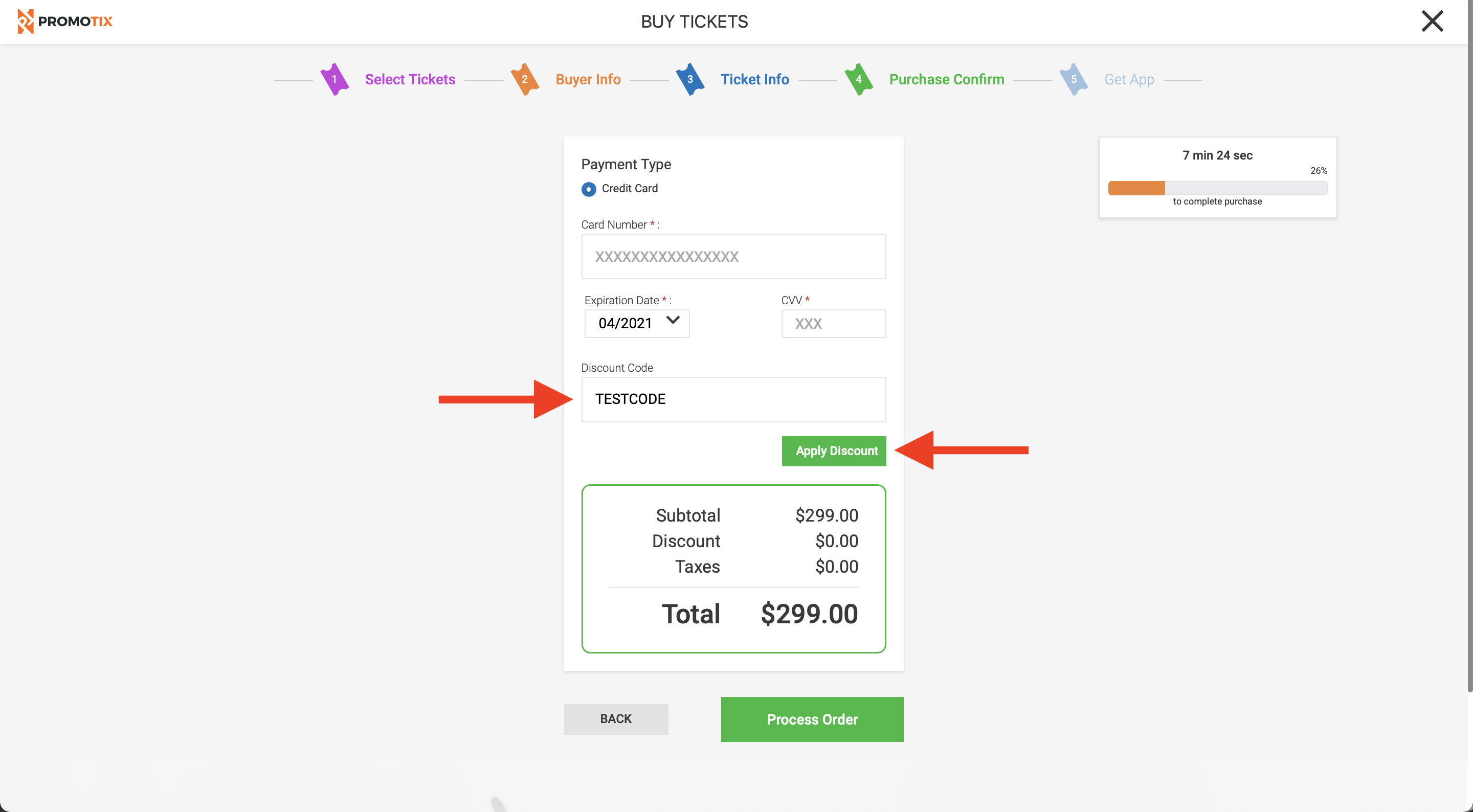Toggle the Credit Card radio button off
The image size is (1473, 812).
(x=588, y=189)
